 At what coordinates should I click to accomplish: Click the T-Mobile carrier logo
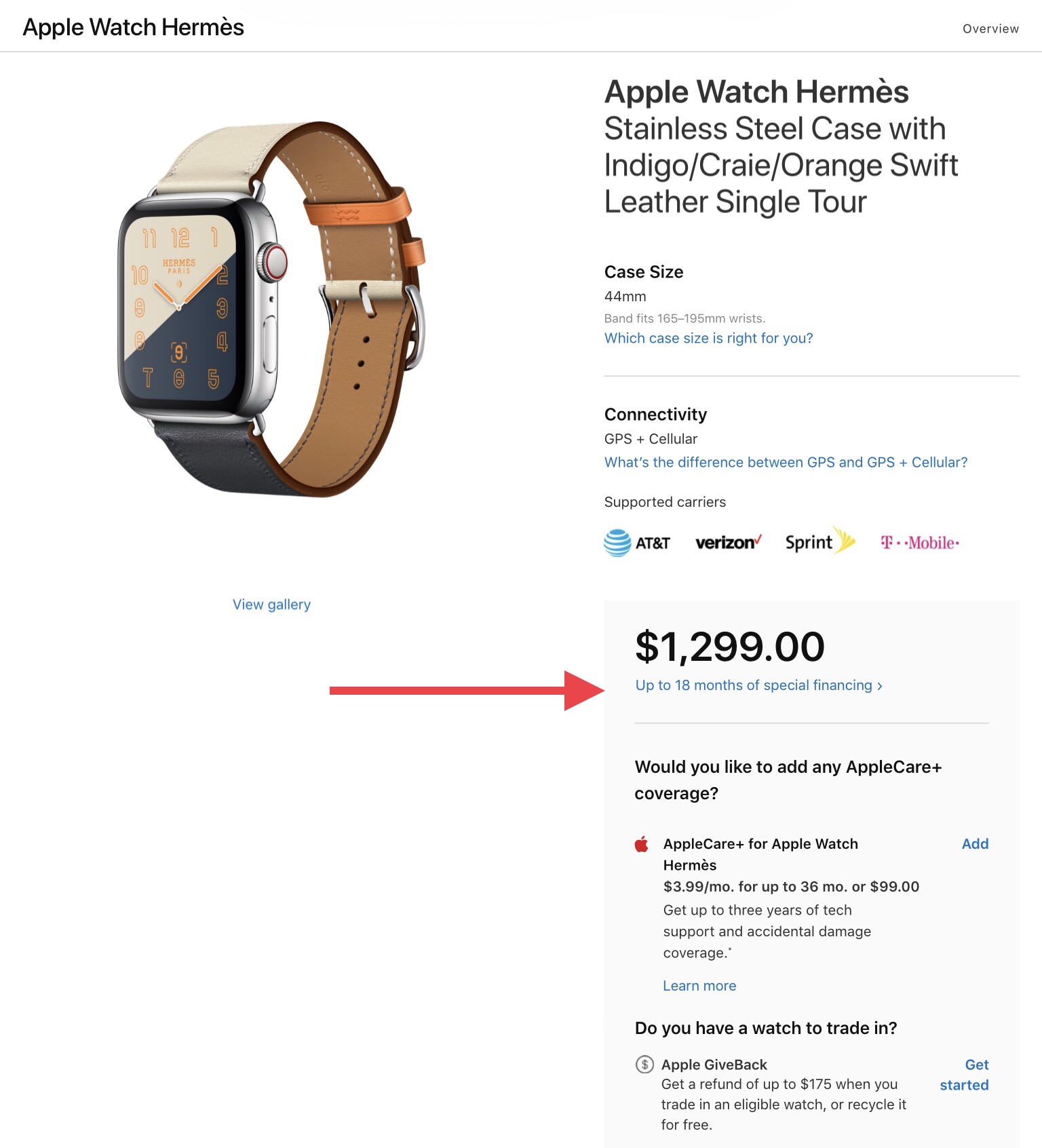click(x=920, y=543)
